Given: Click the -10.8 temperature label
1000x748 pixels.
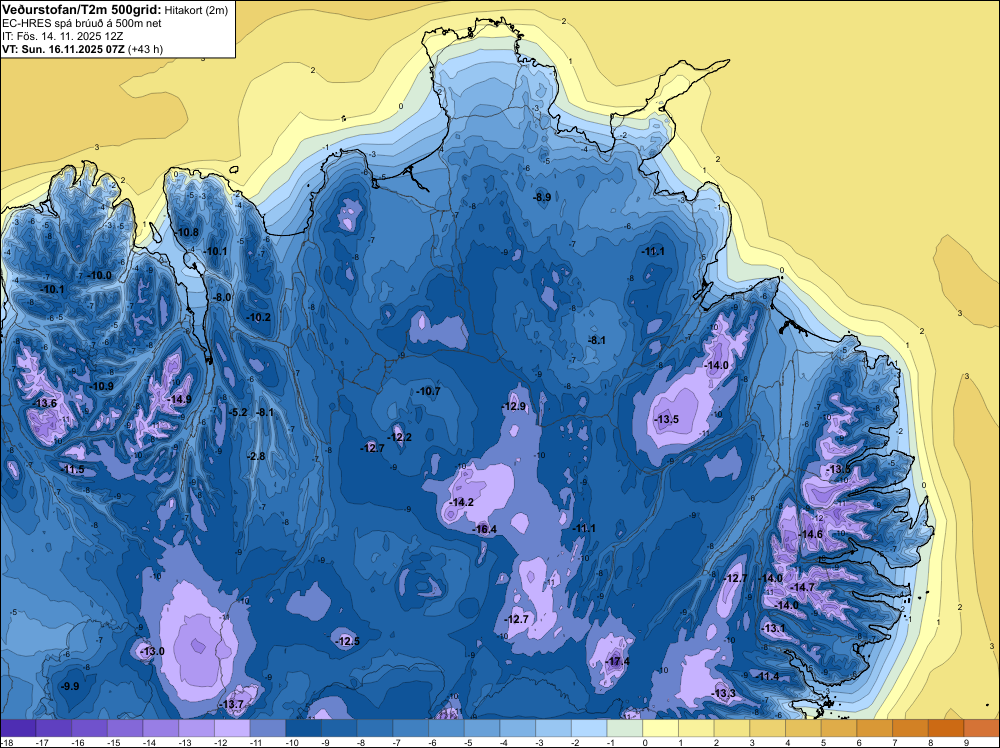Looking at the screenshot, I should (188, 233).
